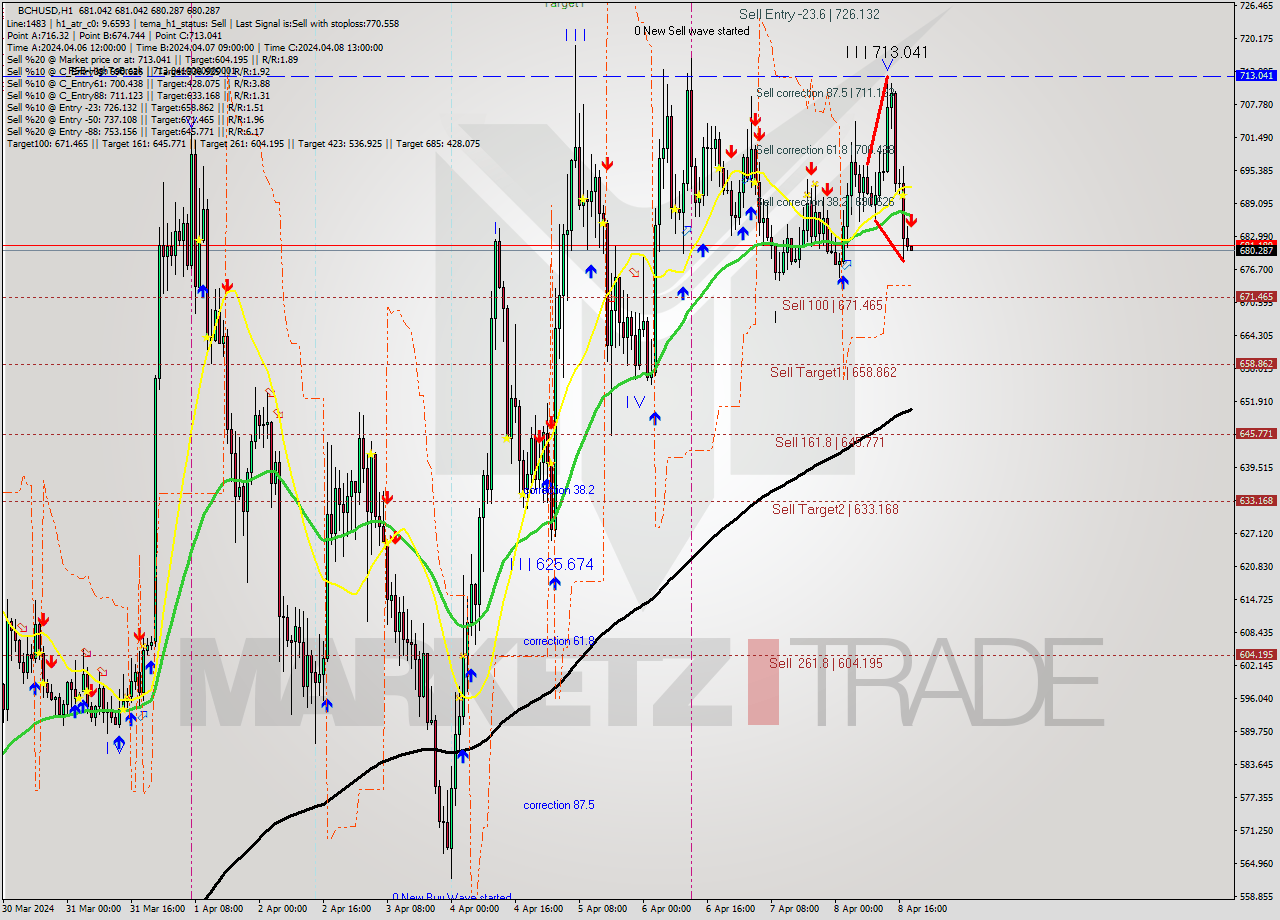Click the 589.755 price scale value

click(x=1256, y=732)
